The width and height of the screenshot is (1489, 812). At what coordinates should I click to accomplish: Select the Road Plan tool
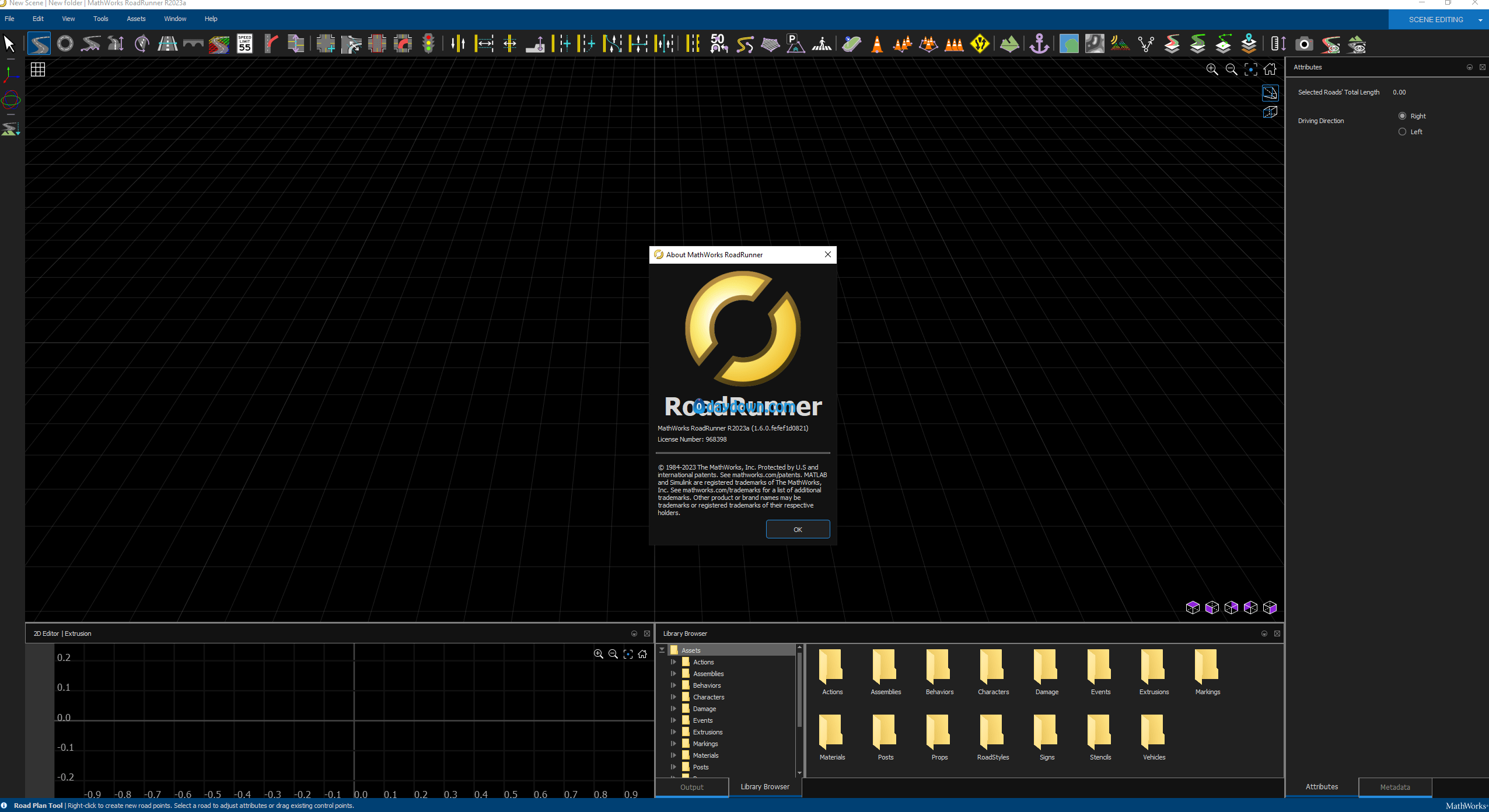point(39,44)
